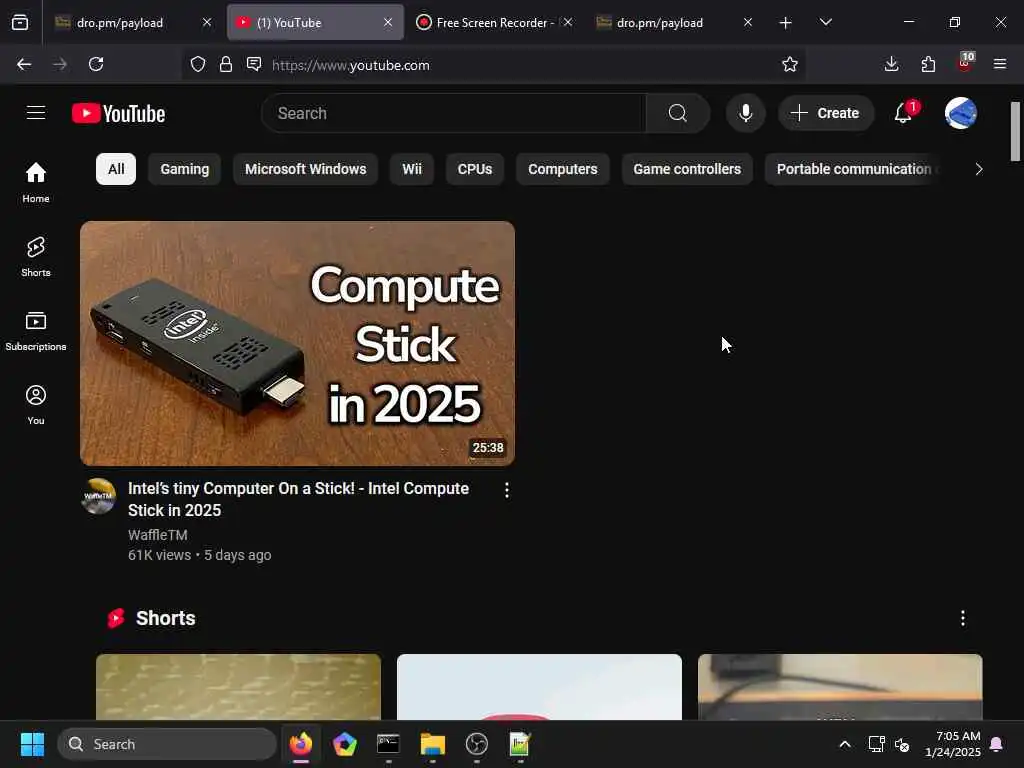Open File Explorer from the taskbar
Viewport: 1024px width, 768px height.
coord(432,744)
